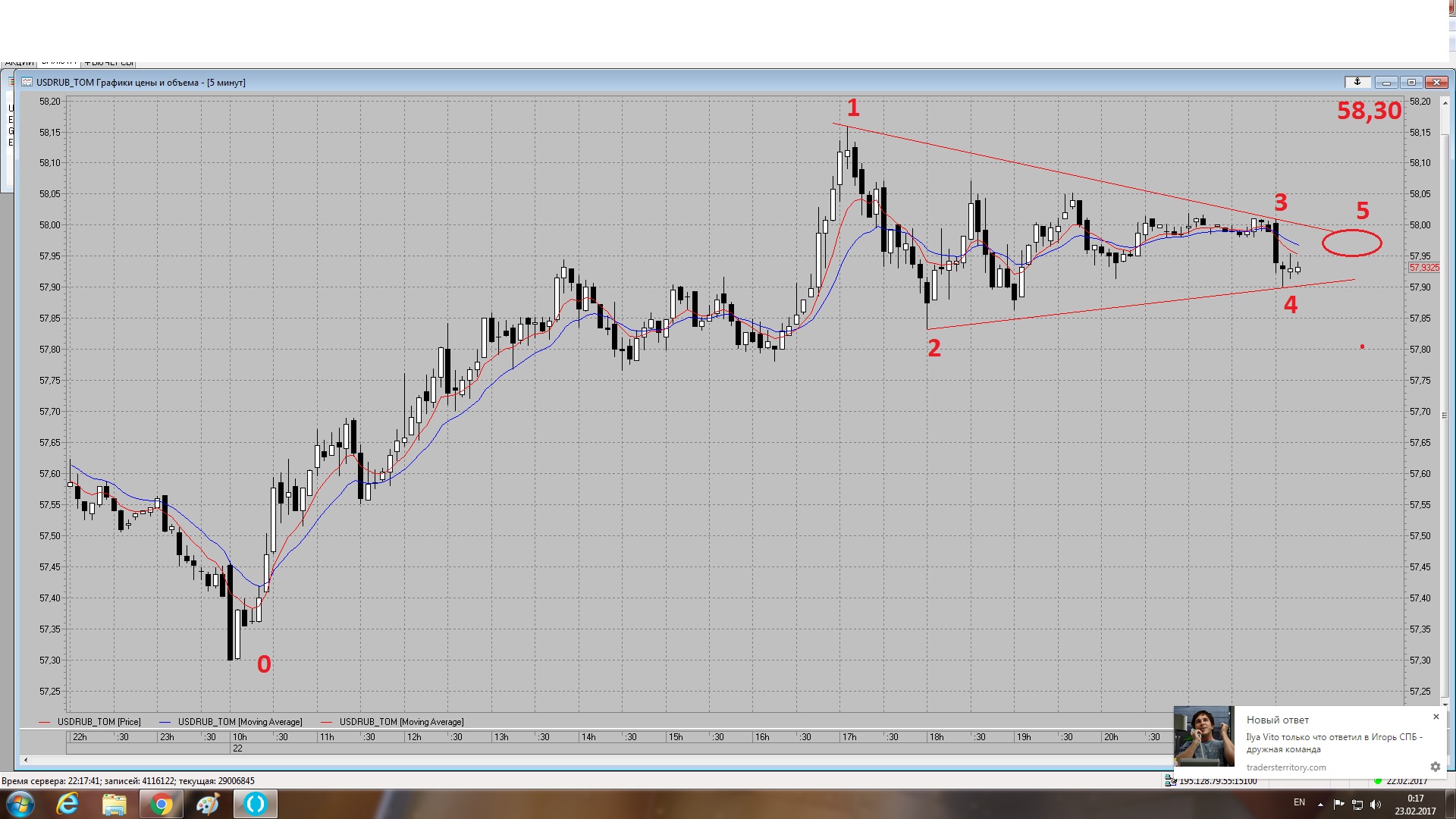Show hidden tray icons arrow
The width and height of the screenshot is (1456, 819).
(x=1320, y=805)
